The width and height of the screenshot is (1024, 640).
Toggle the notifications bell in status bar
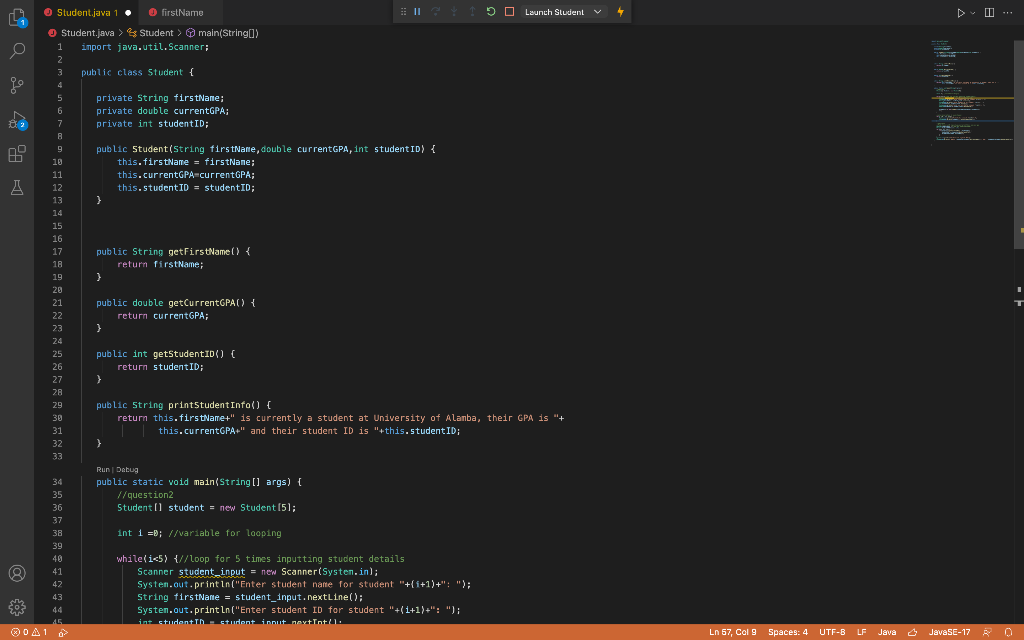pyautogui.click(x=1009, y=632)
